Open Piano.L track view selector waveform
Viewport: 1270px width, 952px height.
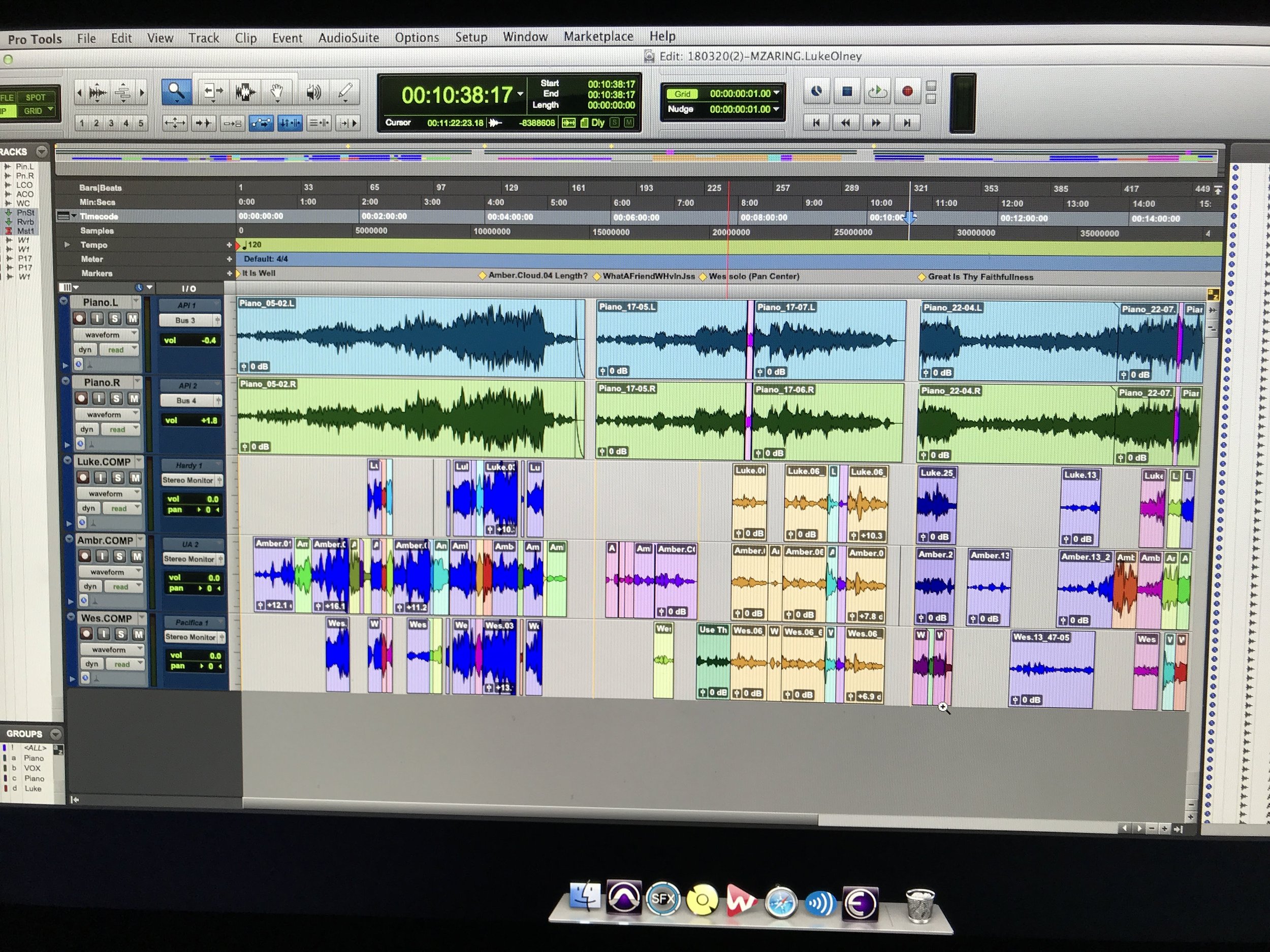[106, 335]
